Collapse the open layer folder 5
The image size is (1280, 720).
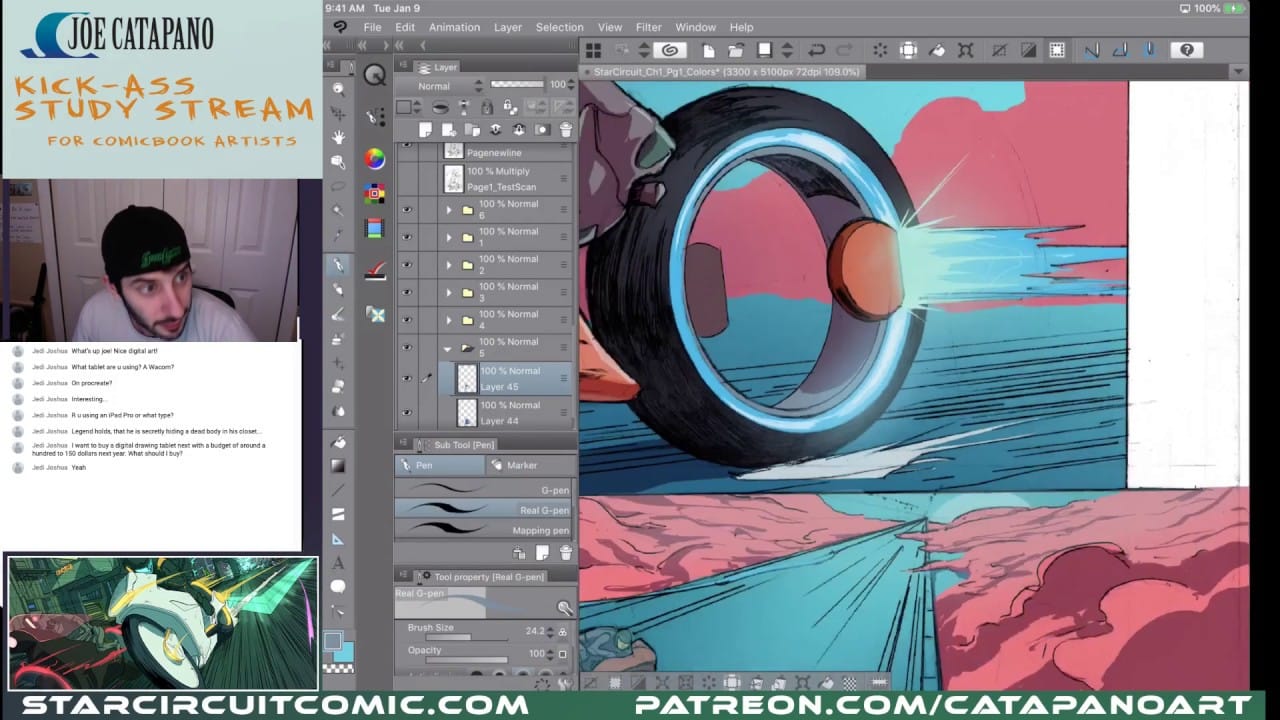(448, 348)
